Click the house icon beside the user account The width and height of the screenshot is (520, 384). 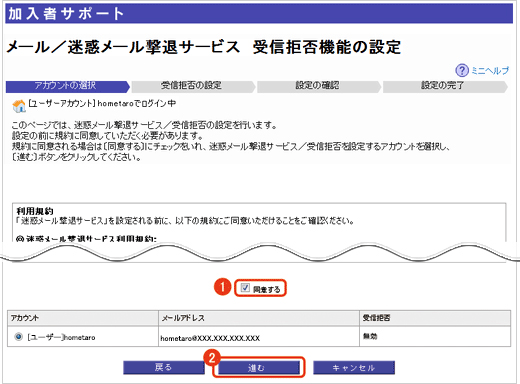[x=19, y=106]
